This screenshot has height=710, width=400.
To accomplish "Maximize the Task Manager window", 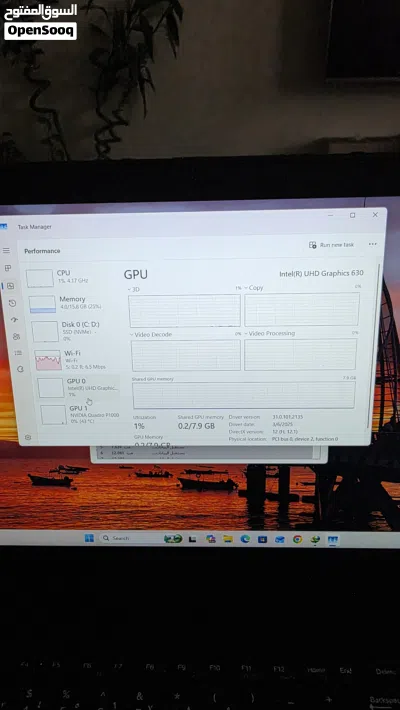I will click(352, 215).
